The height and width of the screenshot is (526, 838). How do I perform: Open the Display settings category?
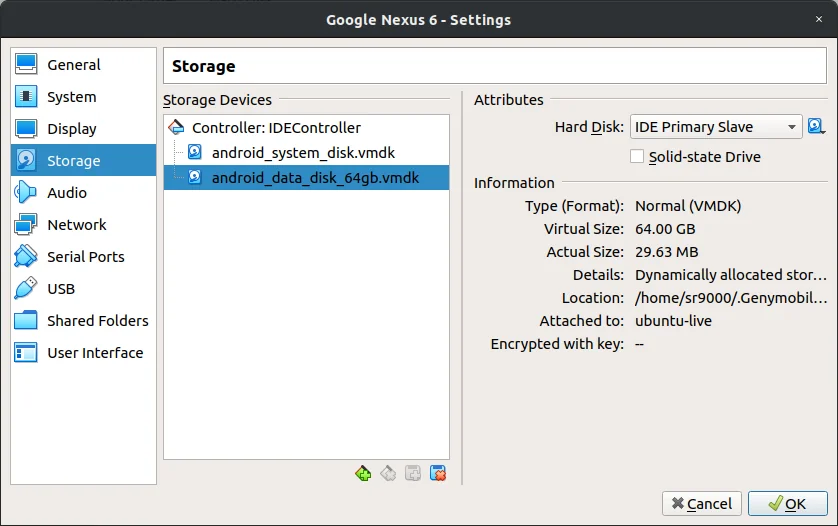coord(83,129)
